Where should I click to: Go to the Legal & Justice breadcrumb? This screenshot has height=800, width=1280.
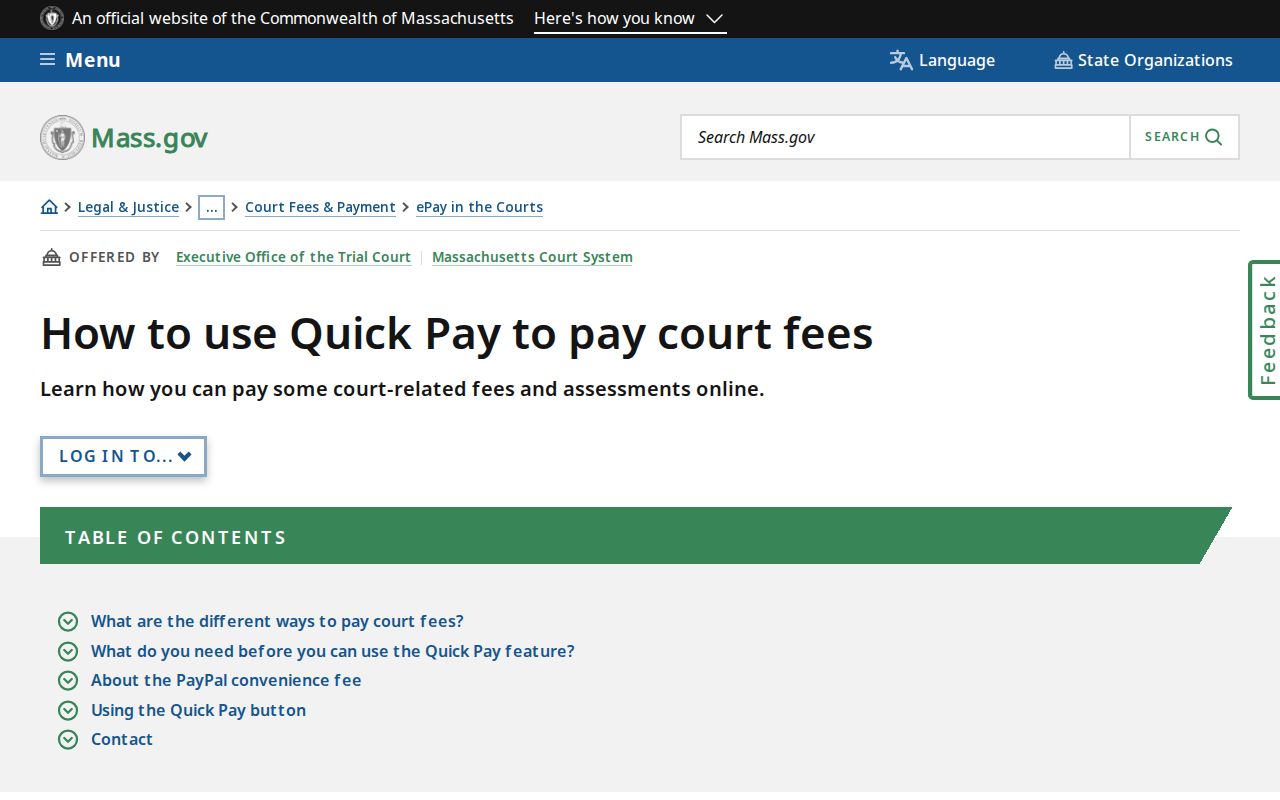(x=128, y=207)
